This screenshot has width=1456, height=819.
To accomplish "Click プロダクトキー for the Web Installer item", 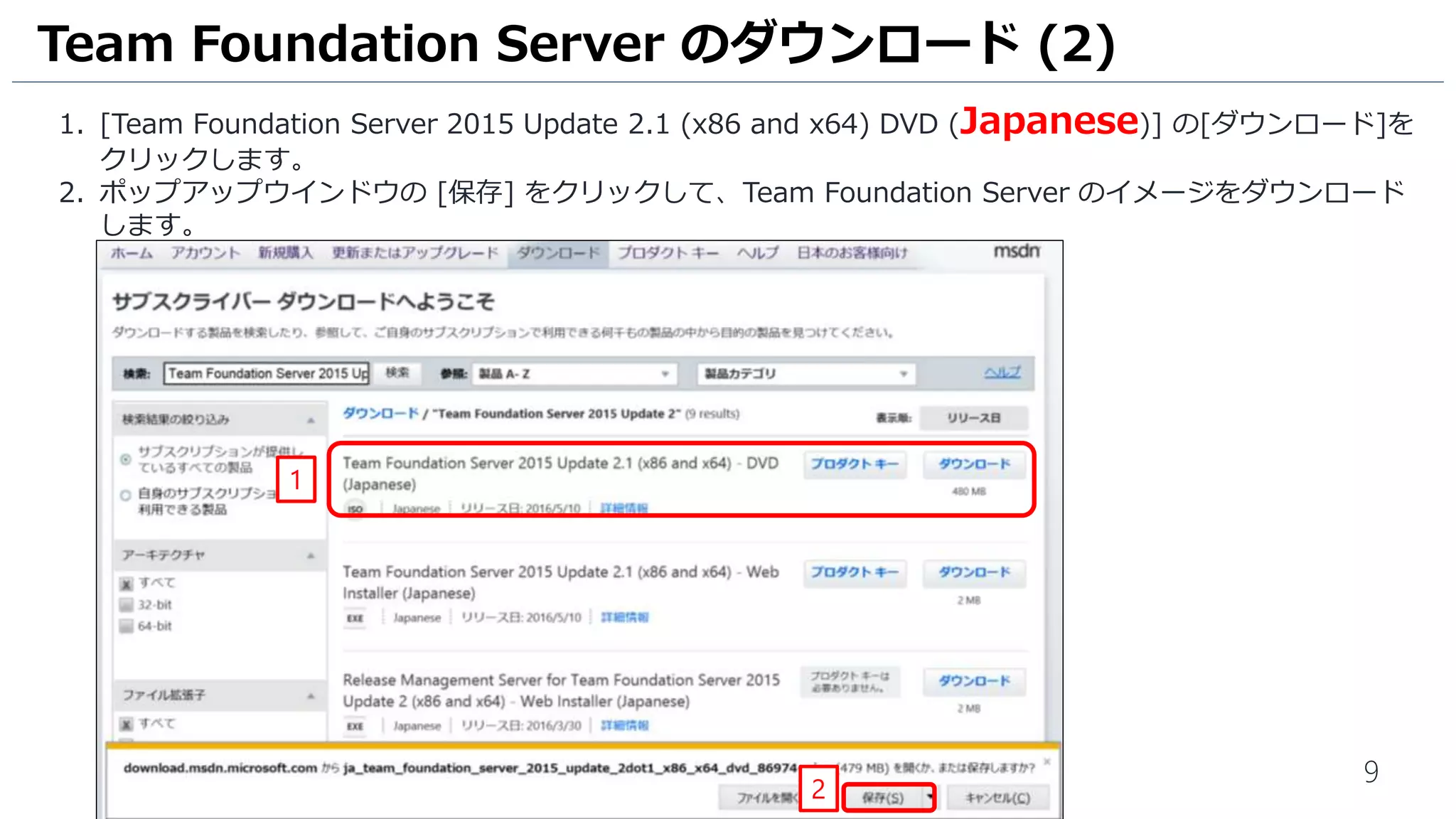I will point(855,573).
